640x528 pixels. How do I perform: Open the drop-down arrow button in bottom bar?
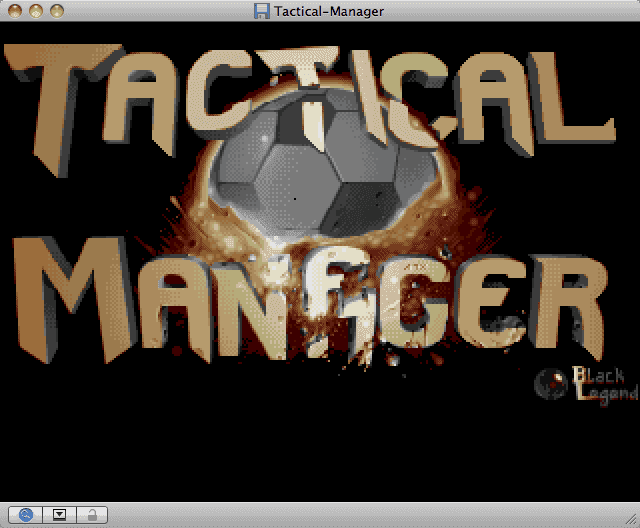[x=60, y=515]
